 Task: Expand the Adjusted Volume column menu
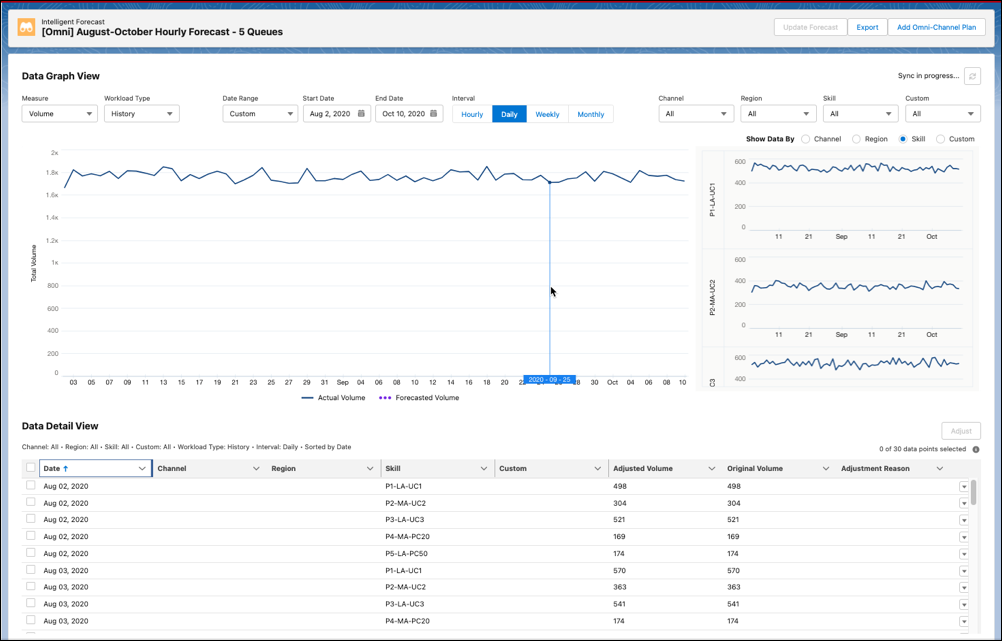coord(712,468)
